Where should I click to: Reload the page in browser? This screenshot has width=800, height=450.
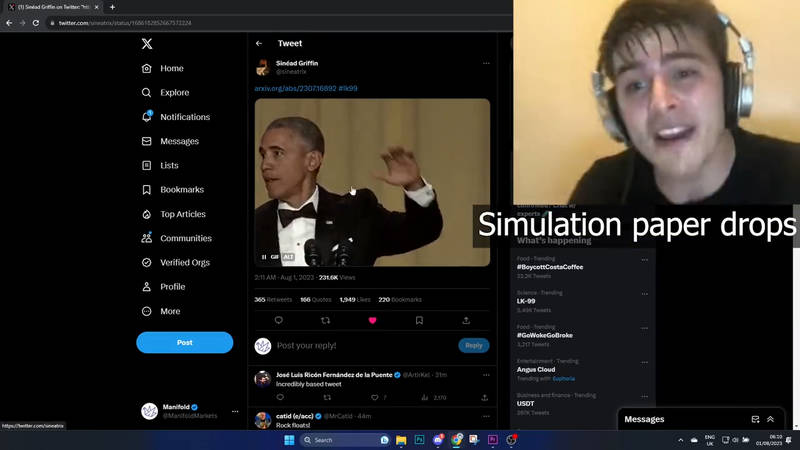tap(36, 23)
